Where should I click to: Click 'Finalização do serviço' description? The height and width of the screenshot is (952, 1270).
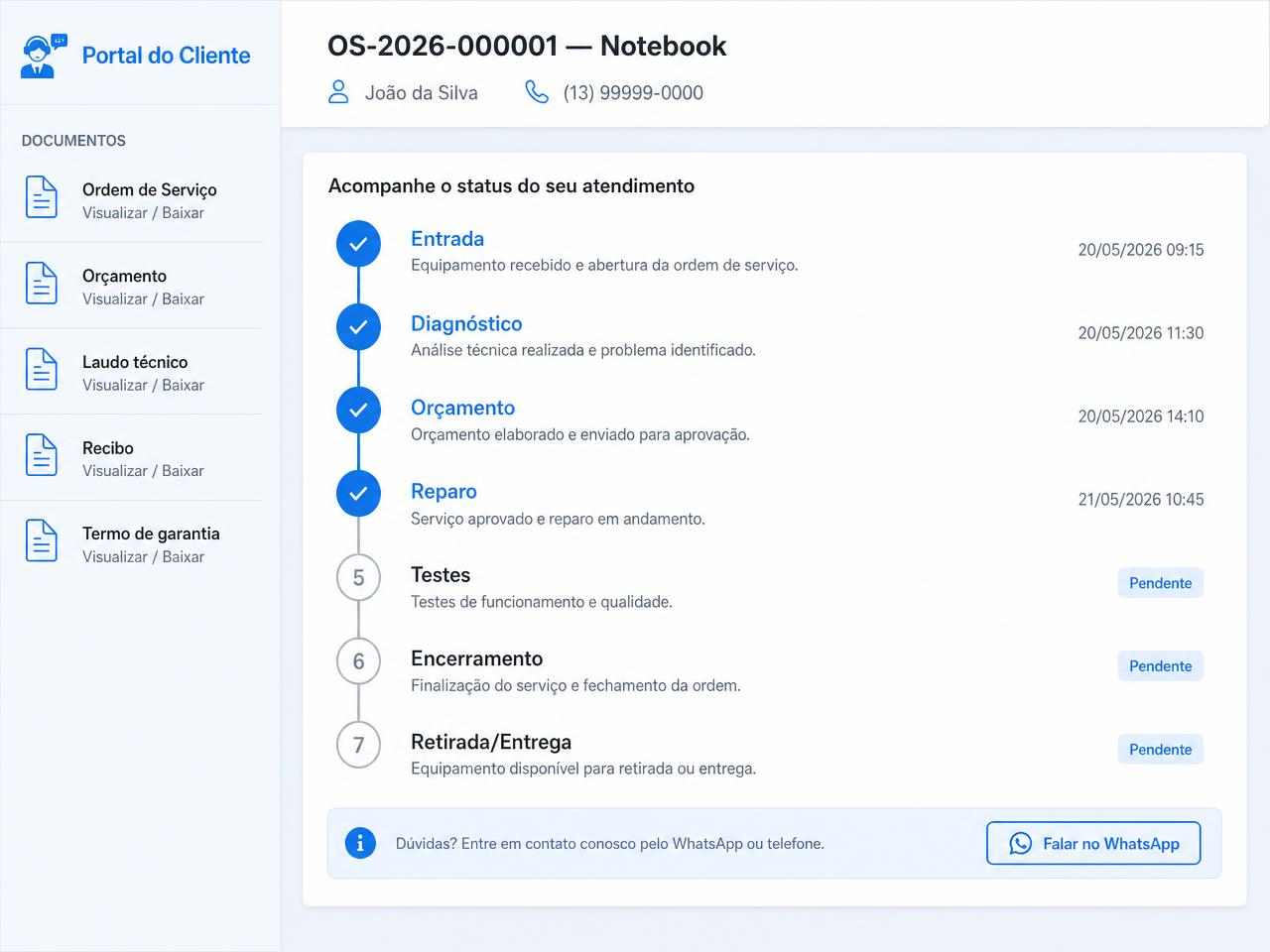point(575,685)
